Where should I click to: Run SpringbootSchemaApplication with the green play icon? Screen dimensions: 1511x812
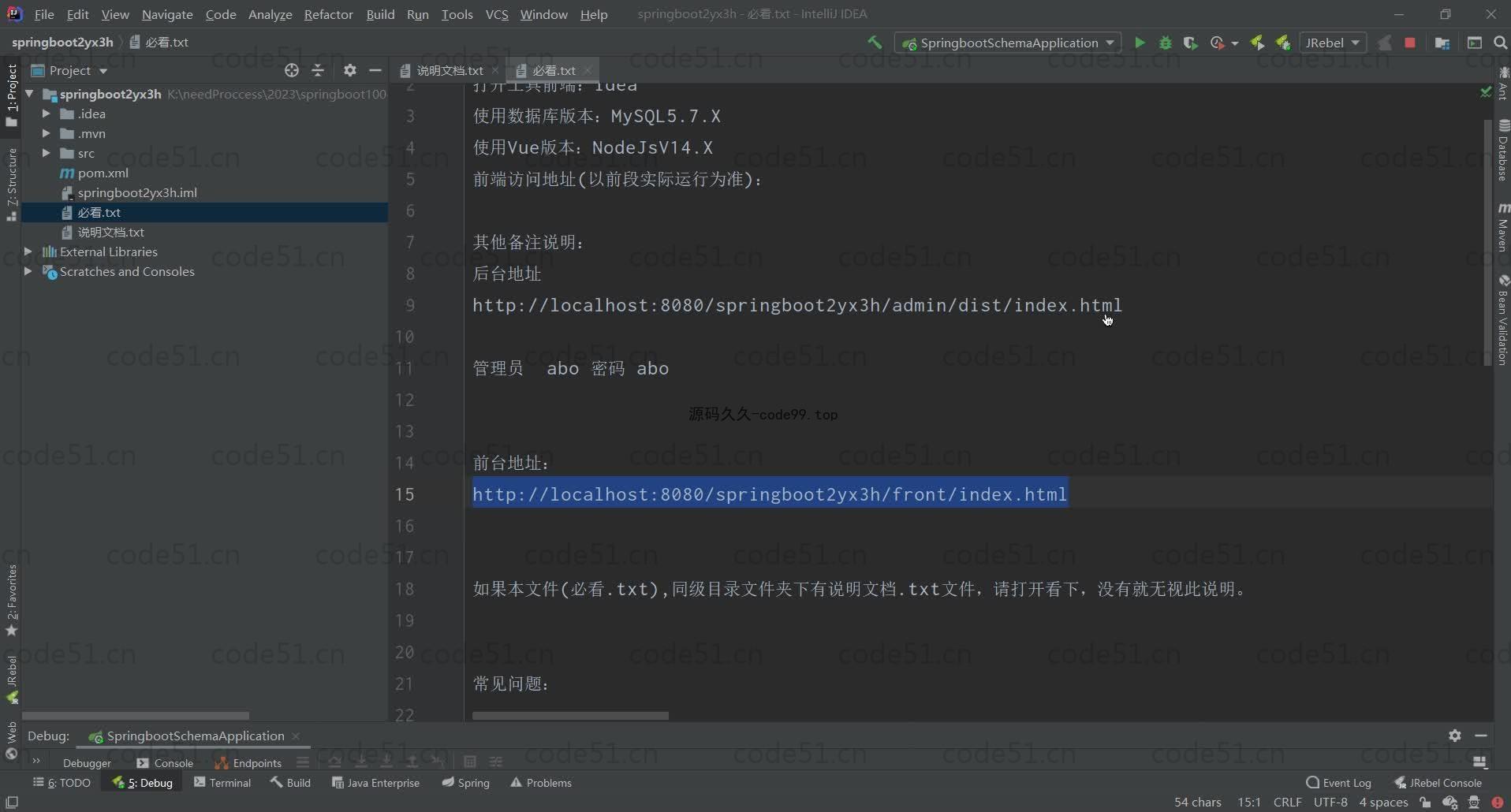1140,43
